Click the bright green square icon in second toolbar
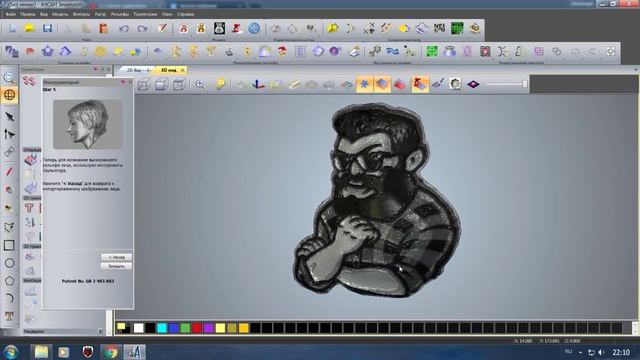The height and width of the screenshot is (360, 640). click(432, 51)
